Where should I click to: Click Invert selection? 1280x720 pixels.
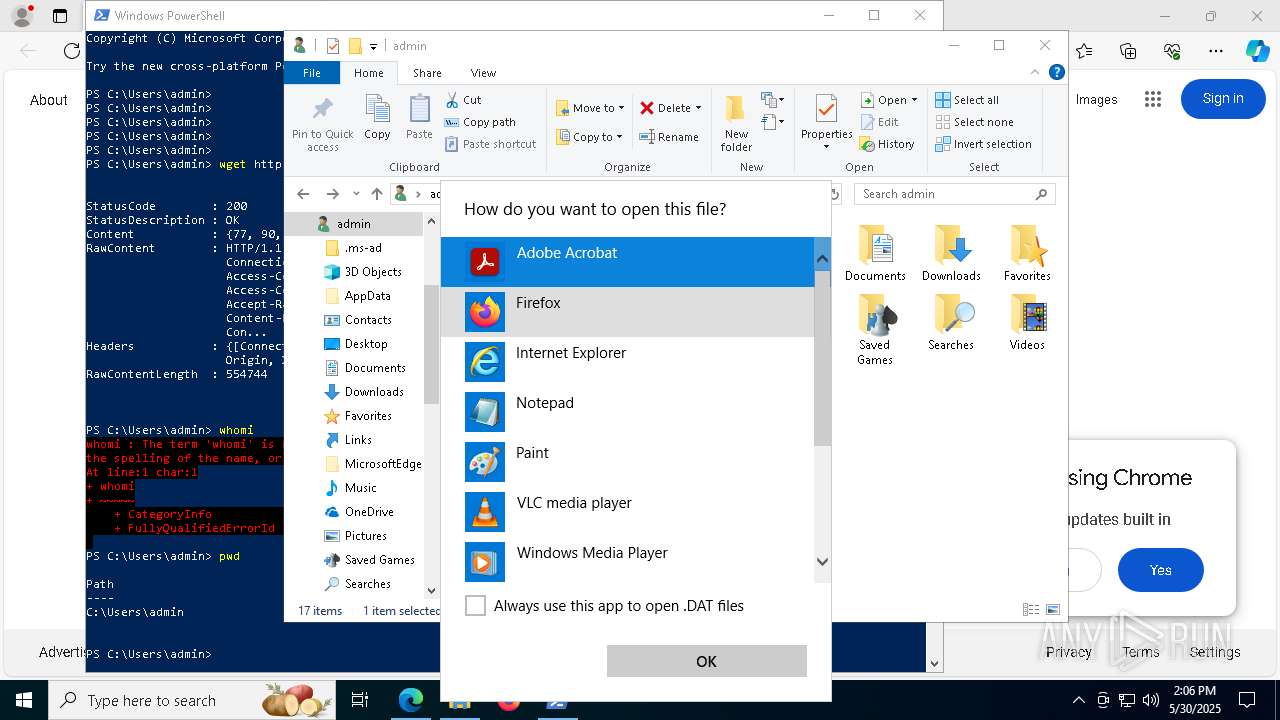[x=983, y=144]
